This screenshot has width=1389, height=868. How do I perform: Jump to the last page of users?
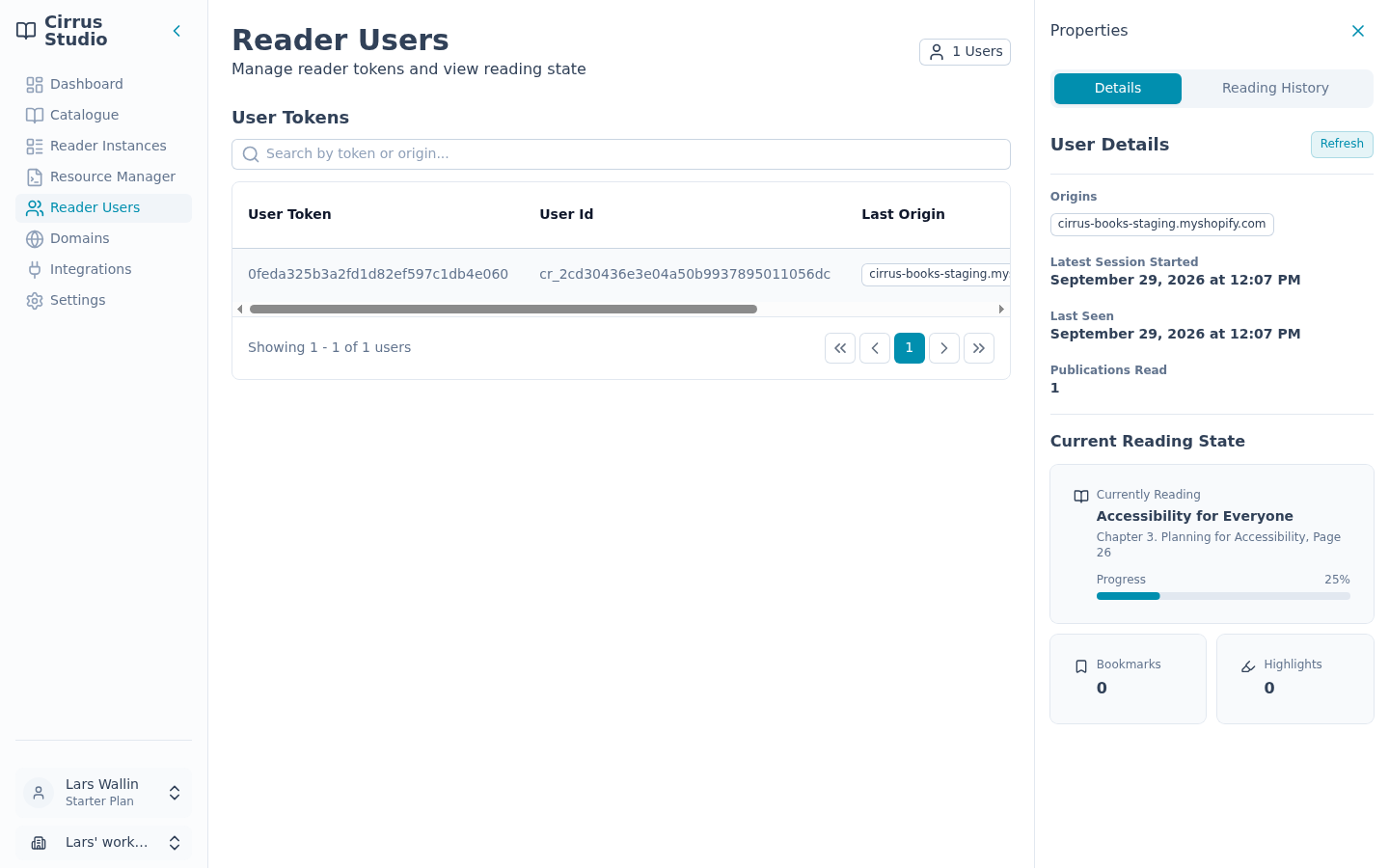(x=979, y=348)
